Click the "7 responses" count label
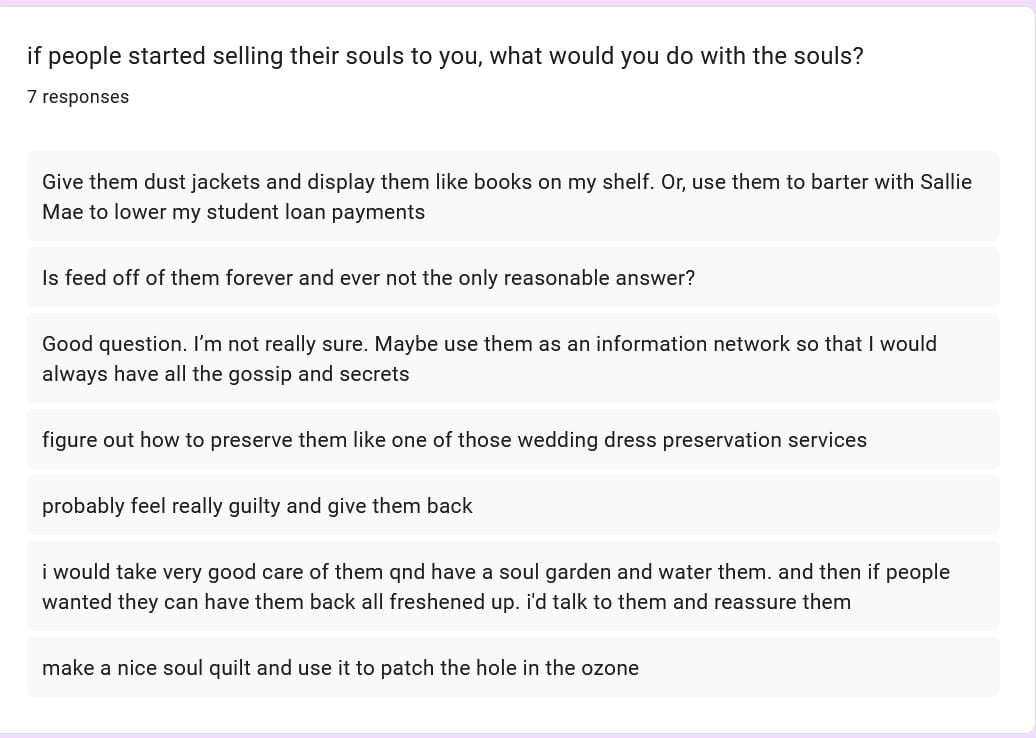Screen dimensions: 1036x738 pos(78,97)
